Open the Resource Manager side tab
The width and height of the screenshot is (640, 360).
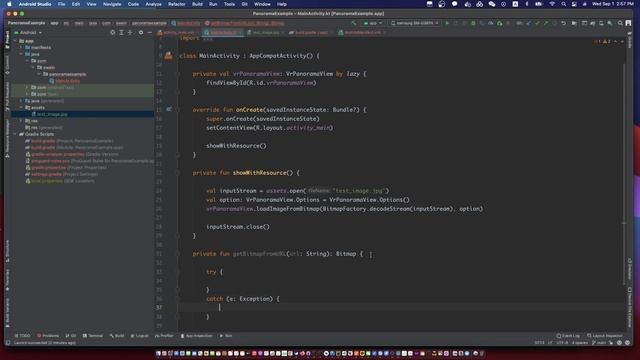[x=7, y=138]
